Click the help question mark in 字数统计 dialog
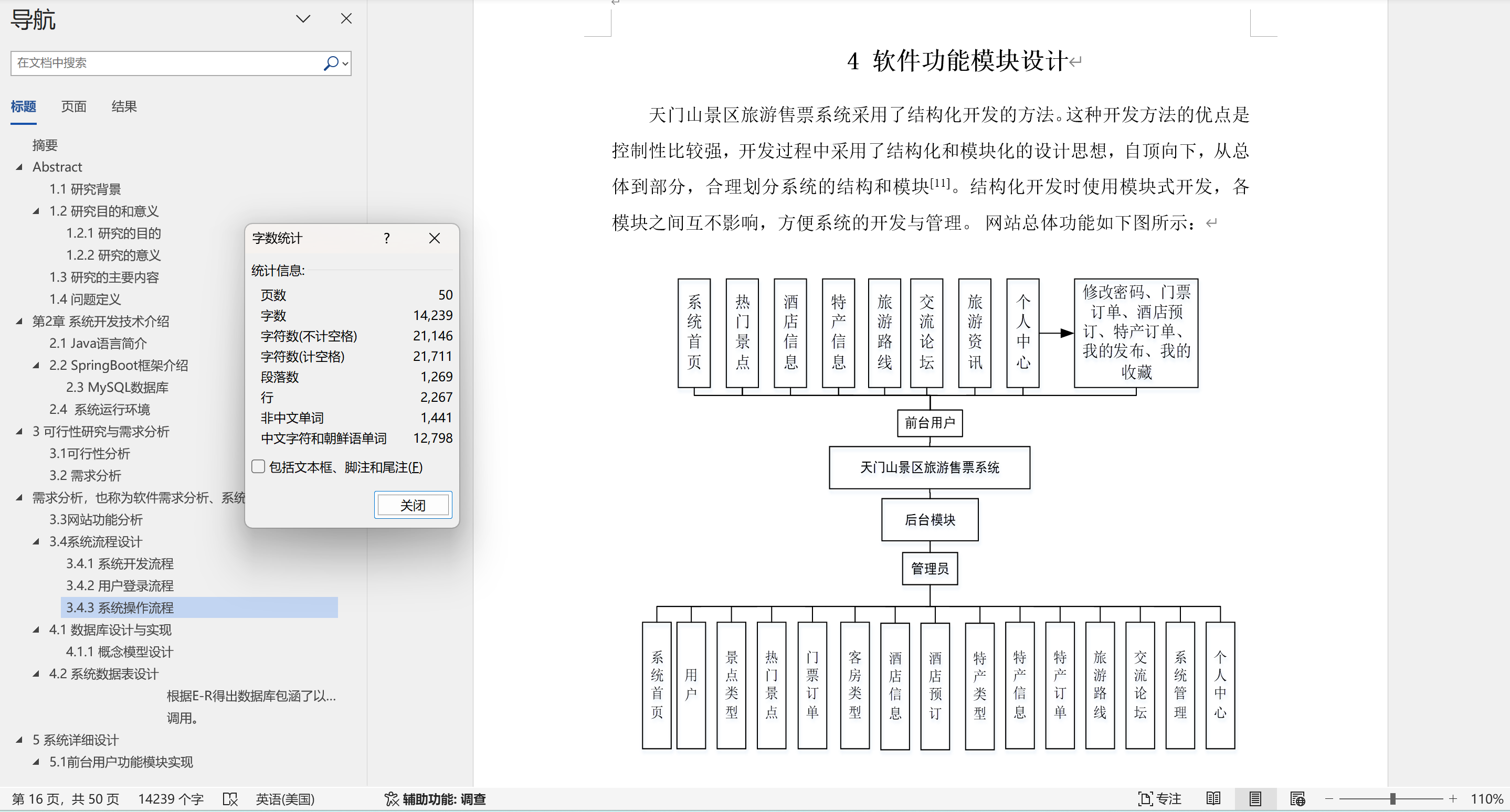Screen dimensions: 1510x812 [x=386, y=238]
